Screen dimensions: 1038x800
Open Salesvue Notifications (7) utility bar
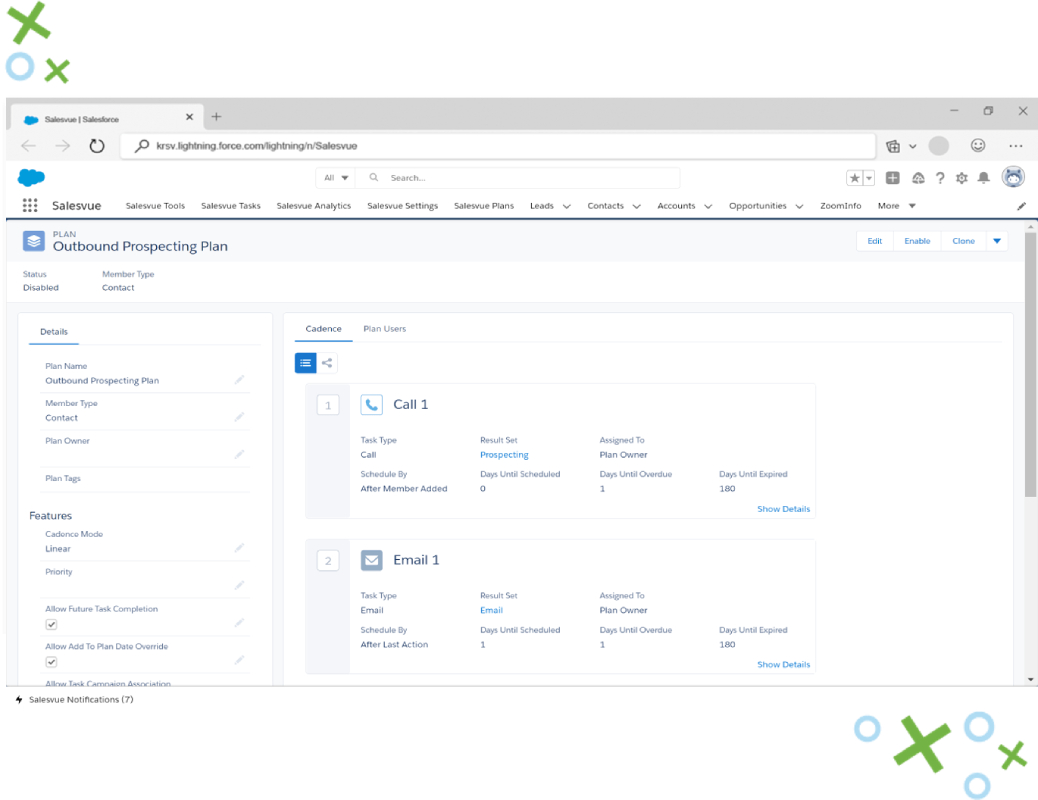coord(75,699)
